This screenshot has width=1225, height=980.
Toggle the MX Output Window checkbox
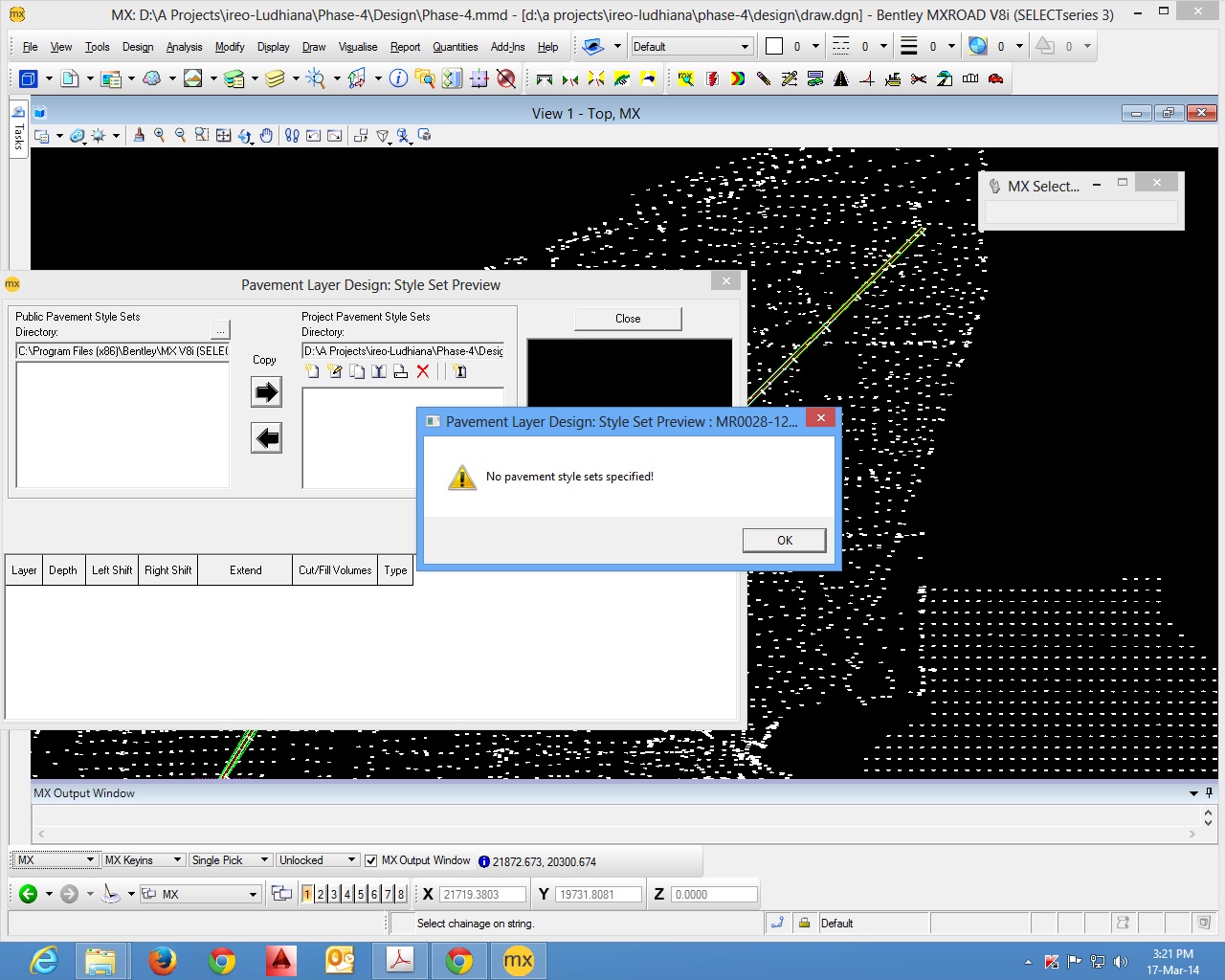pos(370,860)
